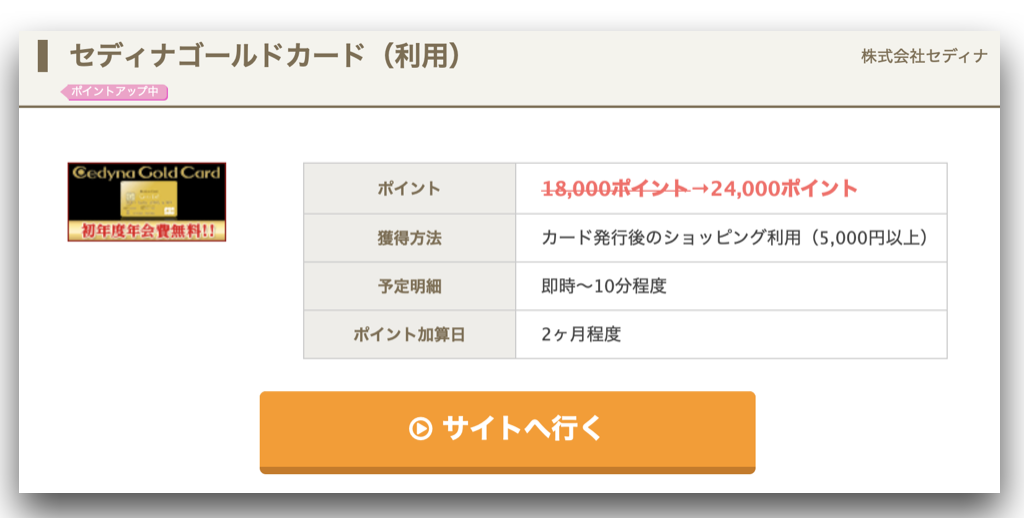Click the orange サイトへ行く button
This screenshot has width=1024, height=518.
[507, 432]
